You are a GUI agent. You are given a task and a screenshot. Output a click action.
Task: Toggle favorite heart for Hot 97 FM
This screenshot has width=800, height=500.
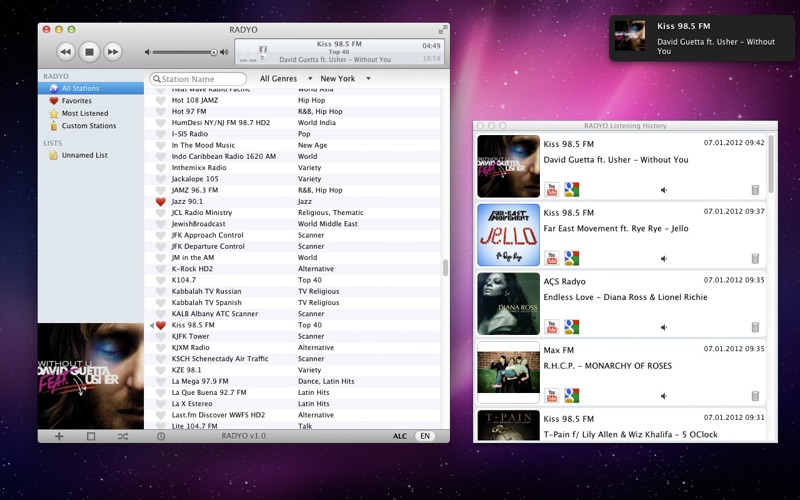coord(161,112)
